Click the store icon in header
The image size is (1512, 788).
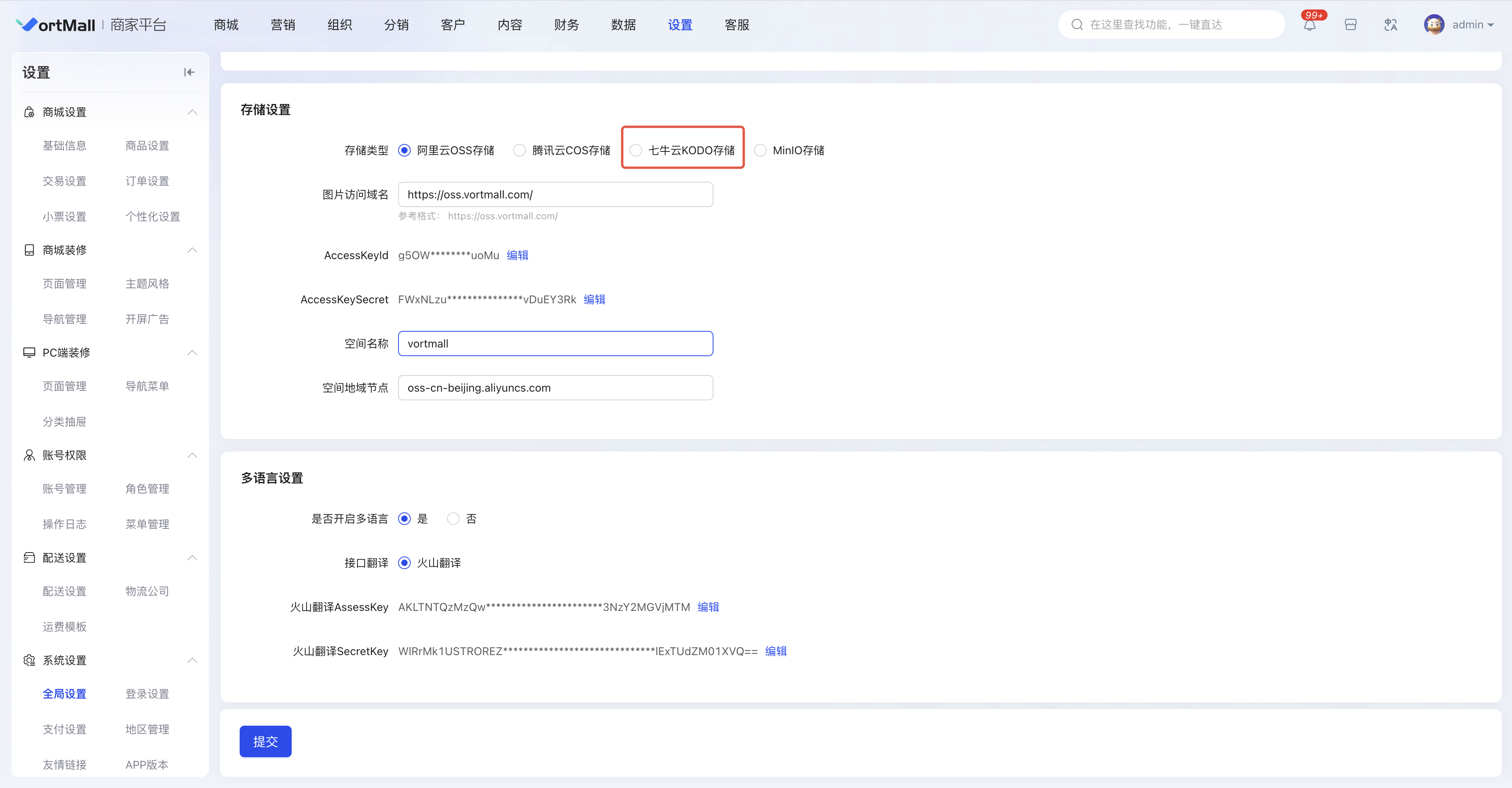tap(1350, 25)
